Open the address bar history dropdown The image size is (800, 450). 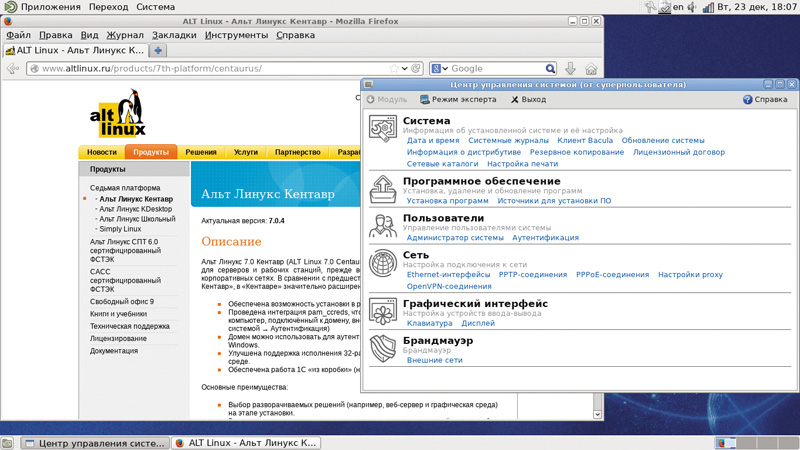click(x=405, y=68)
